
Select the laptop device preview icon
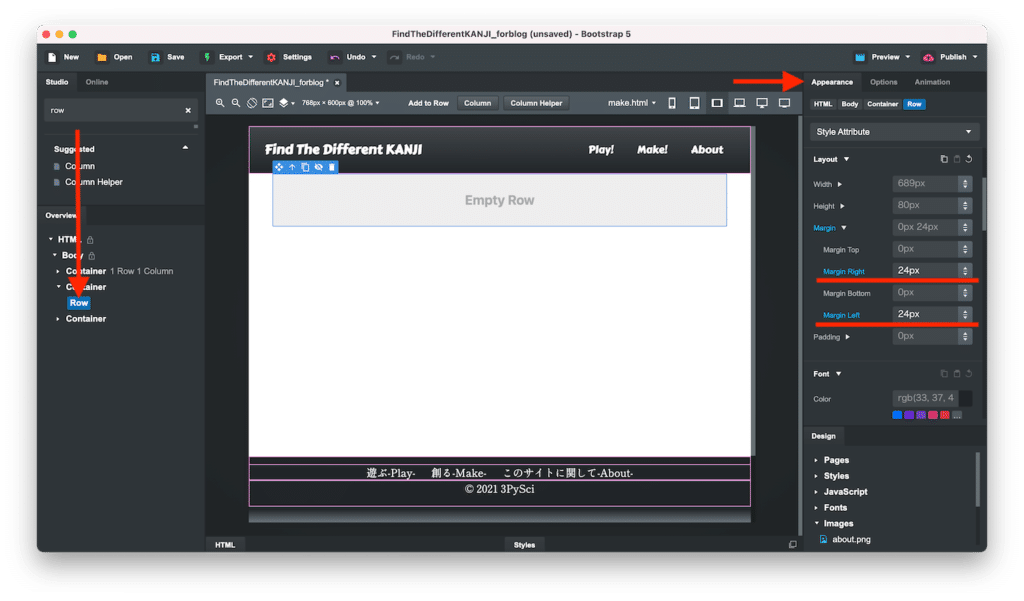click(x=739, y=103)
